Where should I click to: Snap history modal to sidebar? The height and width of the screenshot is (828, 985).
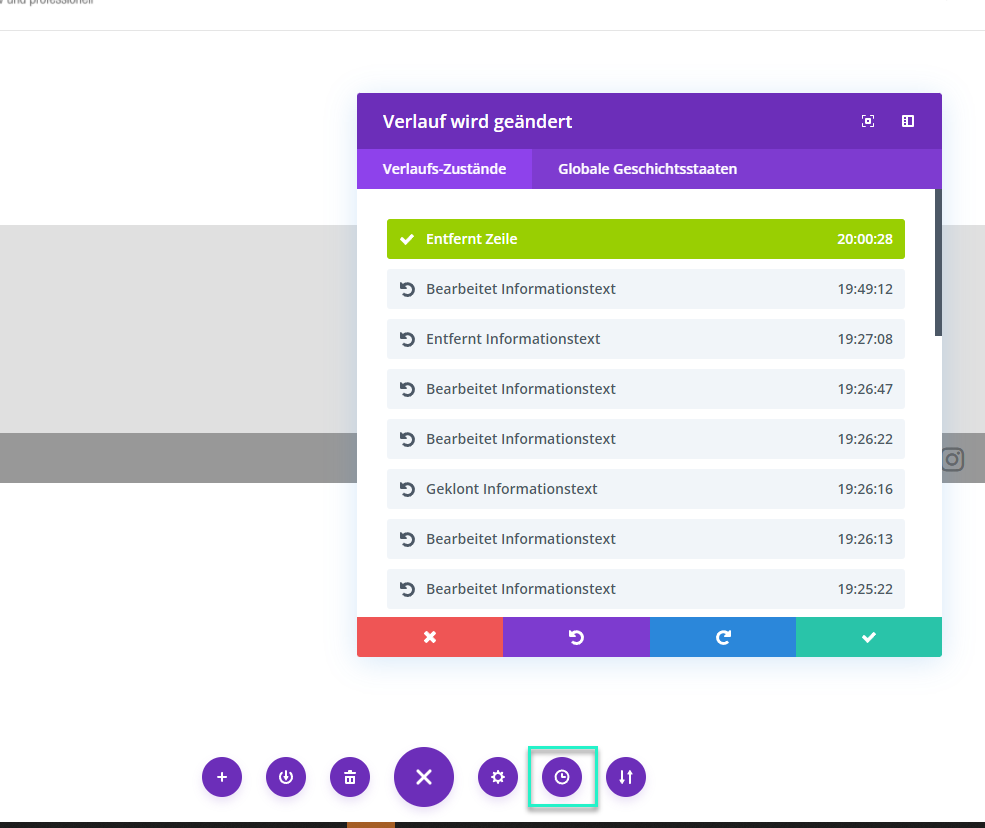(908, 121)
